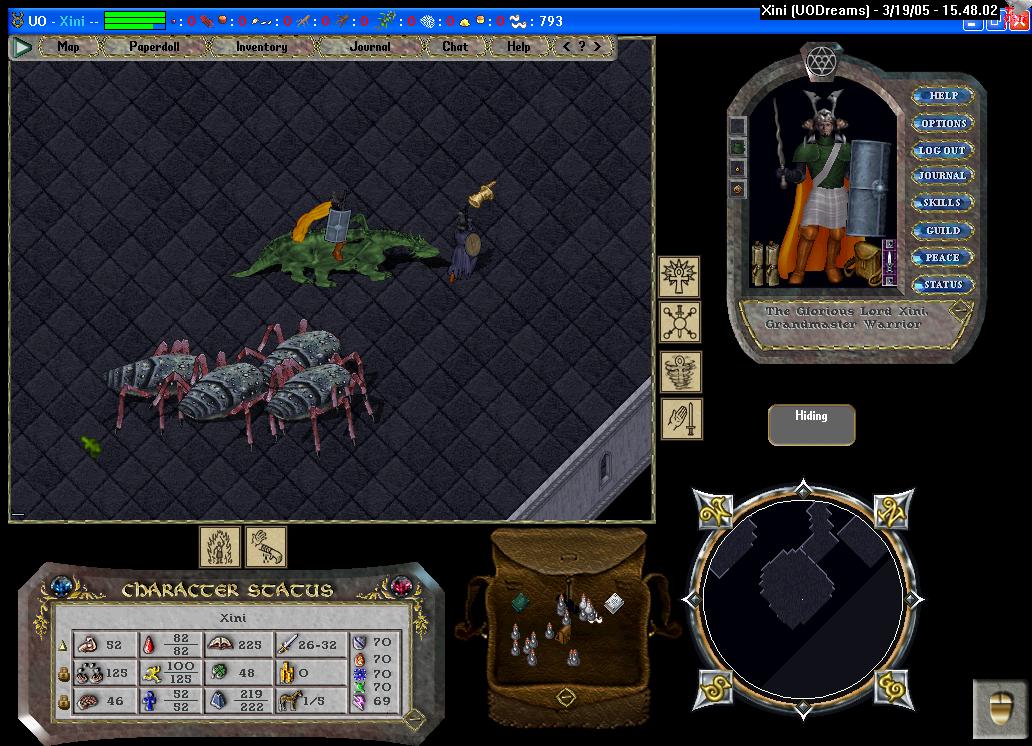Minimize the backpack container

(566, 697)
